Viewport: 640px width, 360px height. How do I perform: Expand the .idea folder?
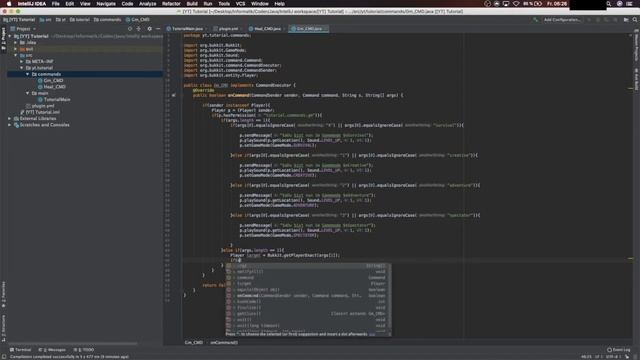(x=16, y=42)
